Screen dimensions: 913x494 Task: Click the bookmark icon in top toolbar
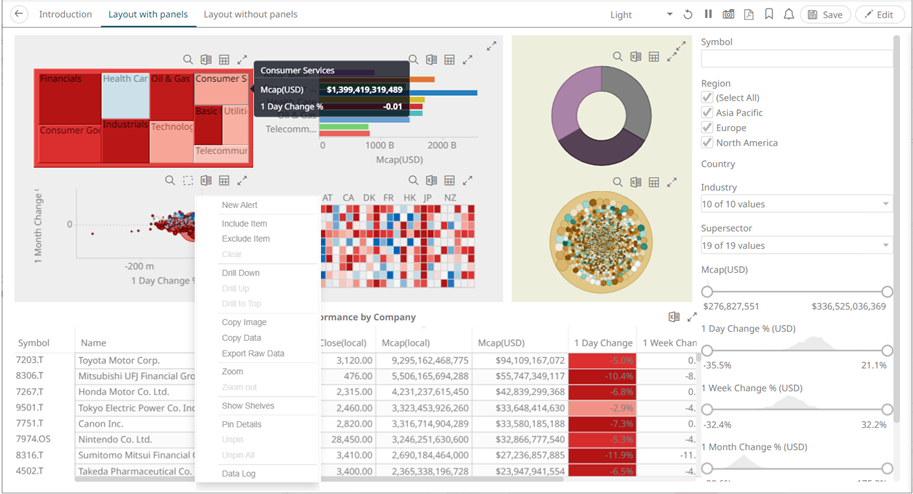click(x=769, y=15)
